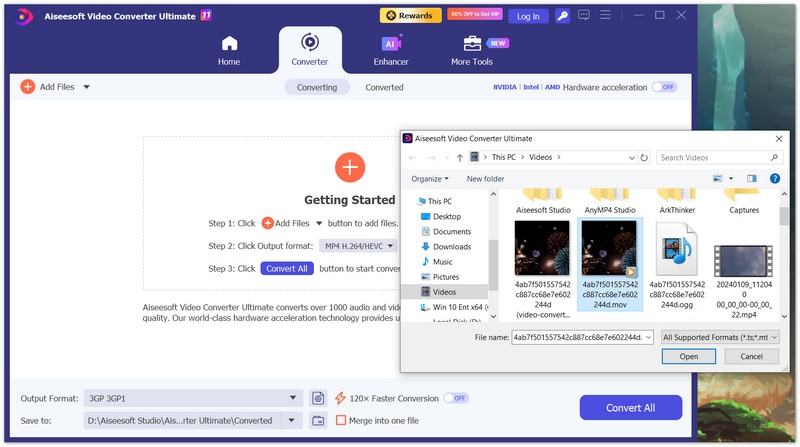The image size is (800, 447).
Task: Open the dialog help icon
Action: tap(774, 179)
